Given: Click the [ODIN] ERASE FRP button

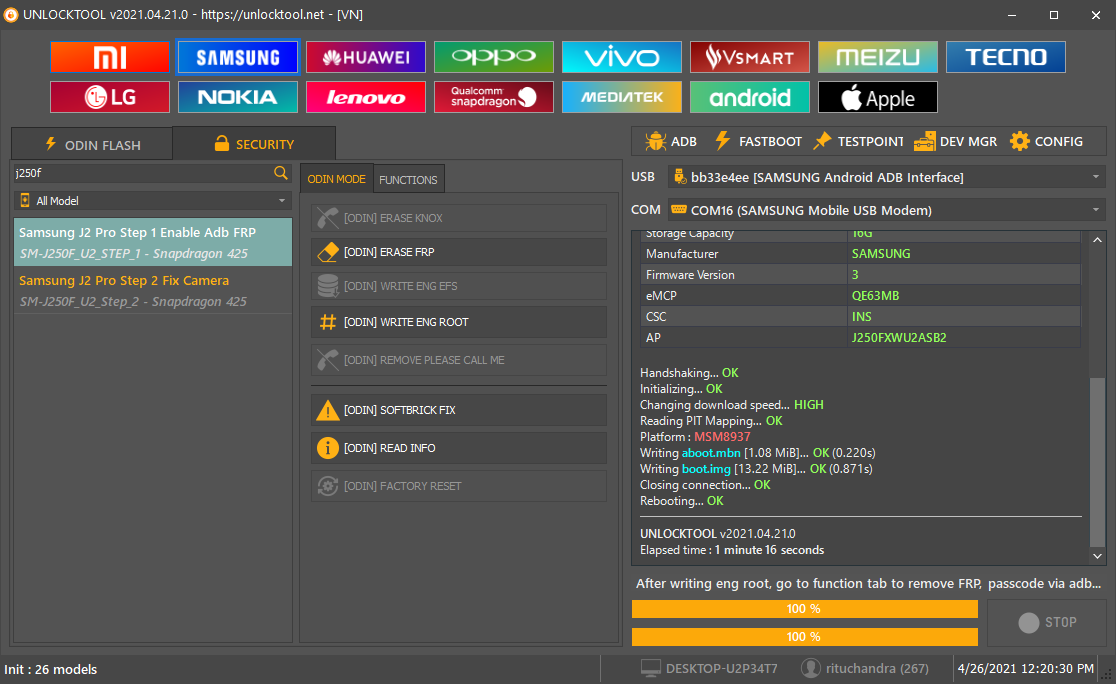Looking at the screenshot, I should (x=459, y=252).
